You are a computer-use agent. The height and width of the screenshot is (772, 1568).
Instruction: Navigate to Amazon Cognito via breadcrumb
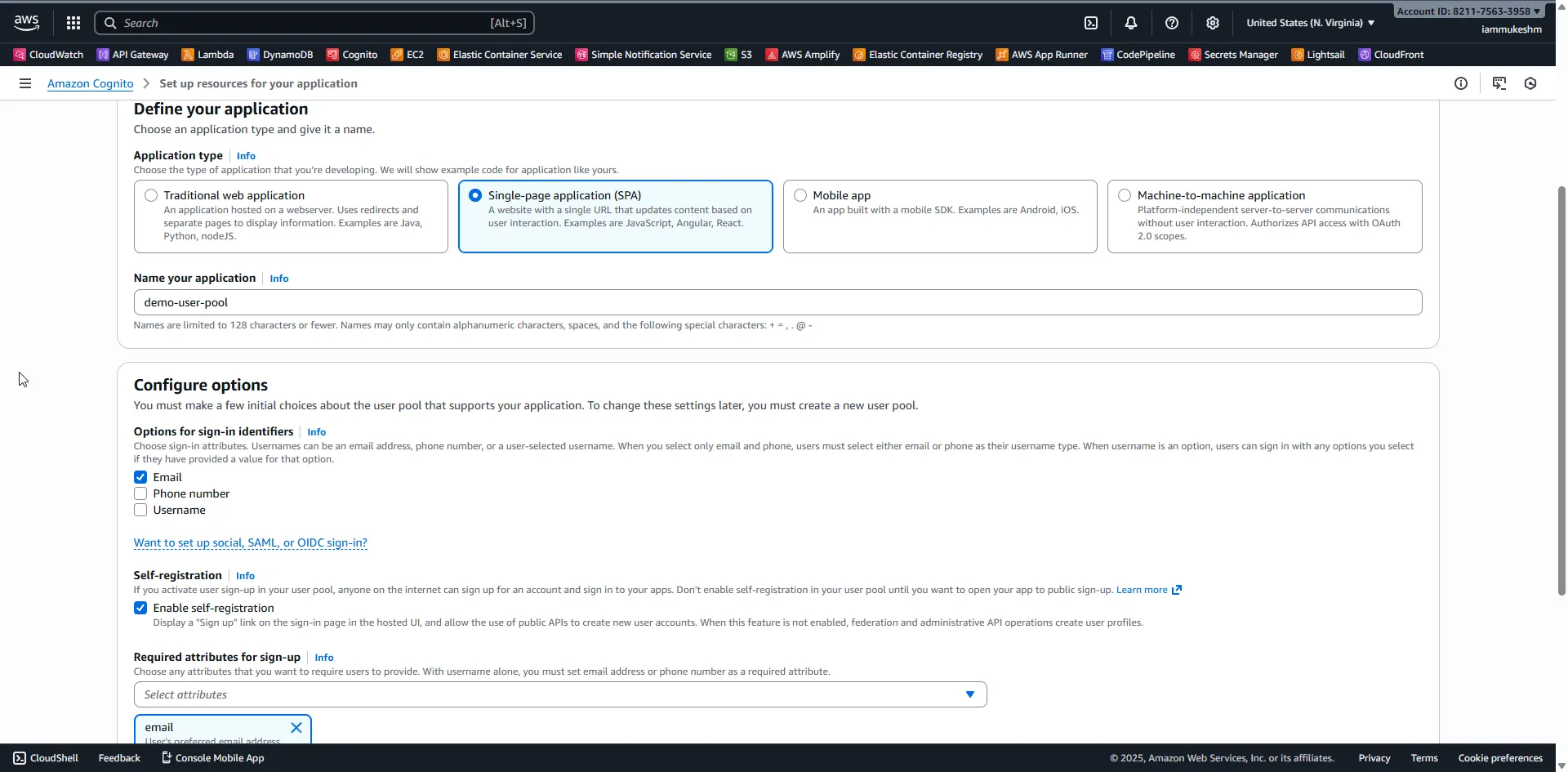(x=90, y=83)
